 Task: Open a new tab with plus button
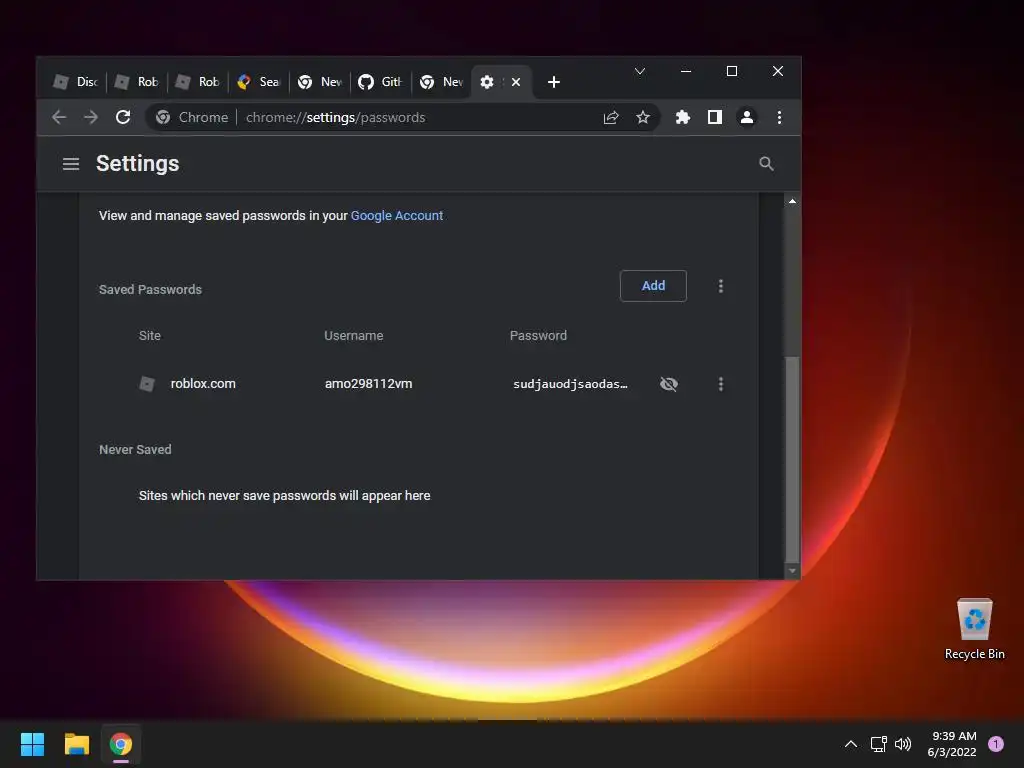(554, 82)
